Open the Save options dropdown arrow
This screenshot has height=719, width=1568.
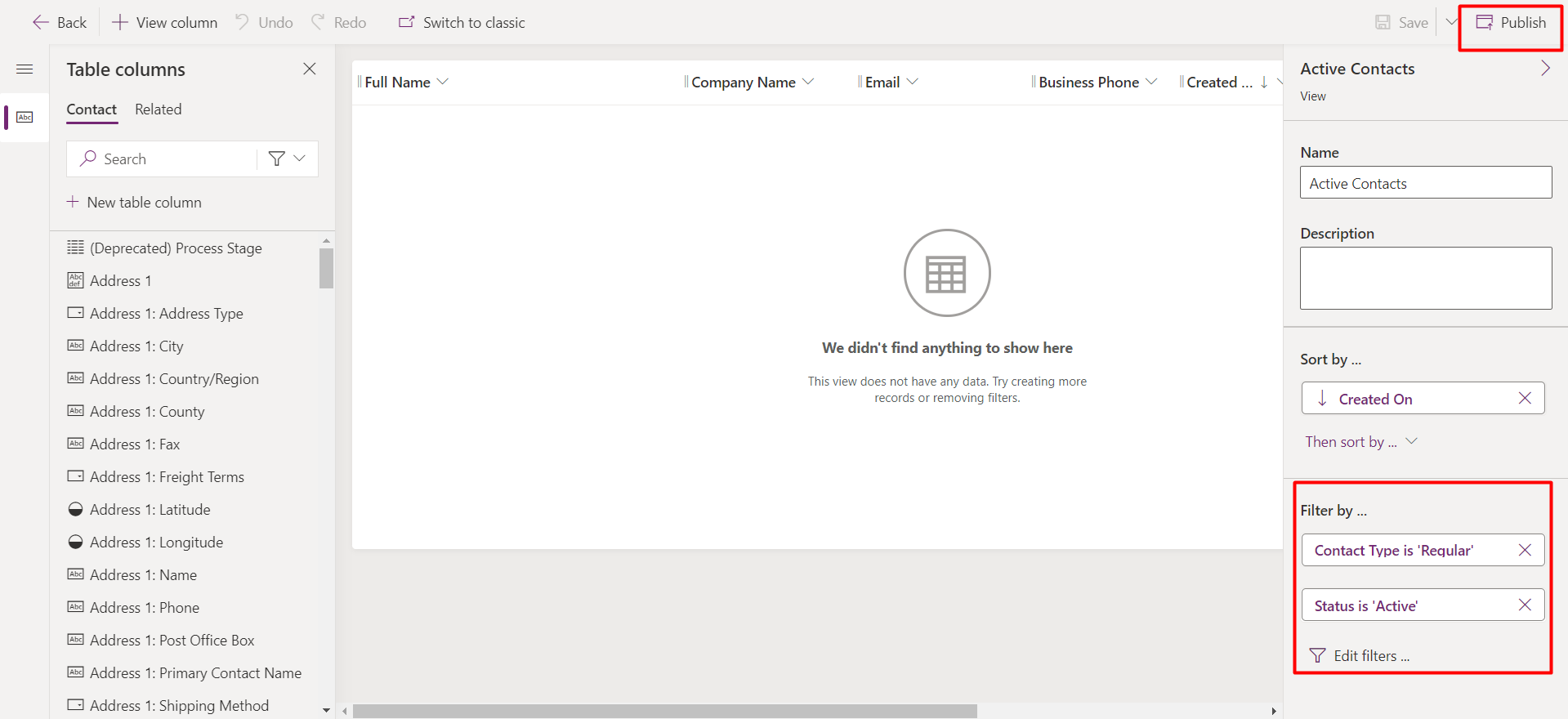pos(1450,22)
